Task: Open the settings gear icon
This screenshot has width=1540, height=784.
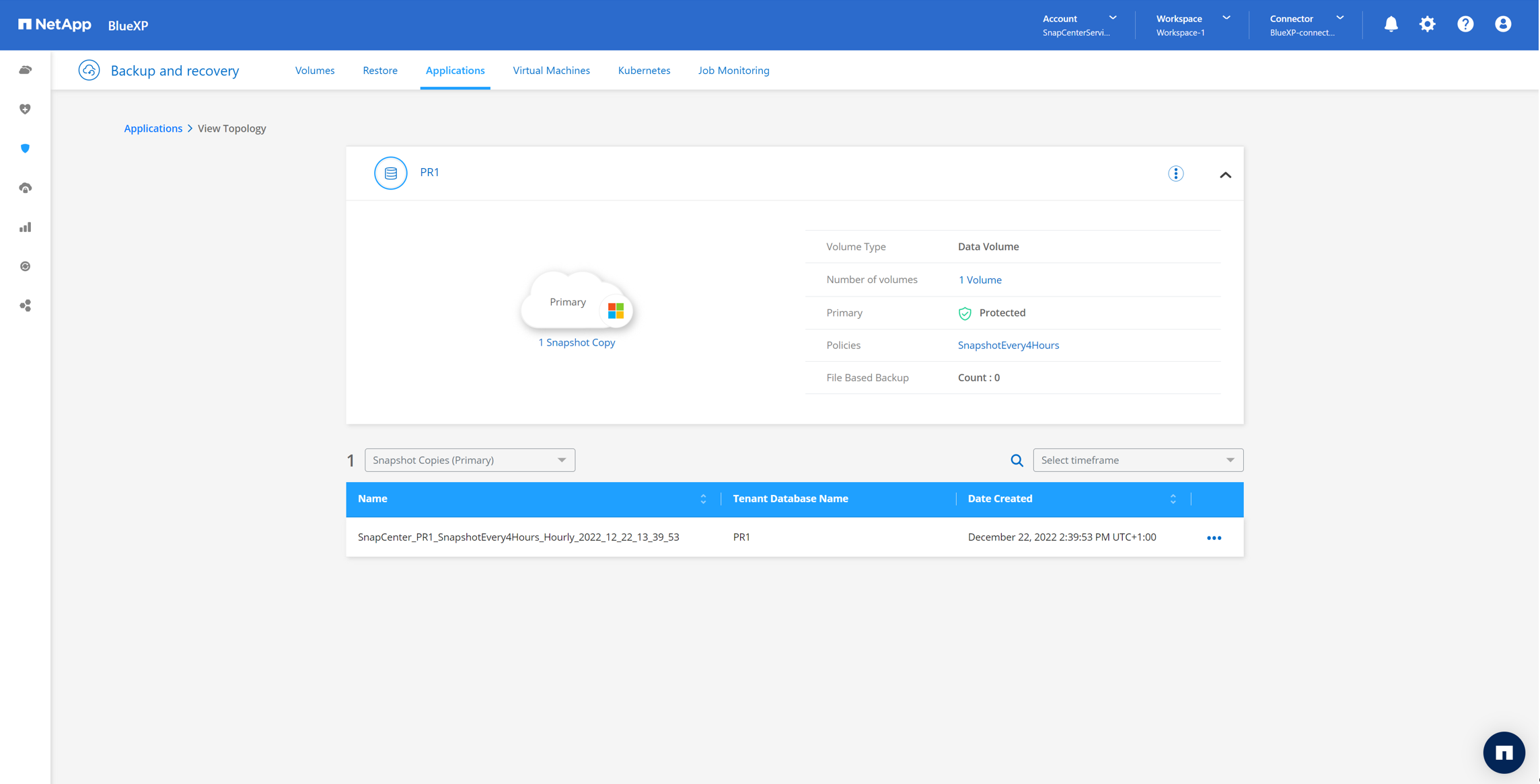Action: 1427,25
